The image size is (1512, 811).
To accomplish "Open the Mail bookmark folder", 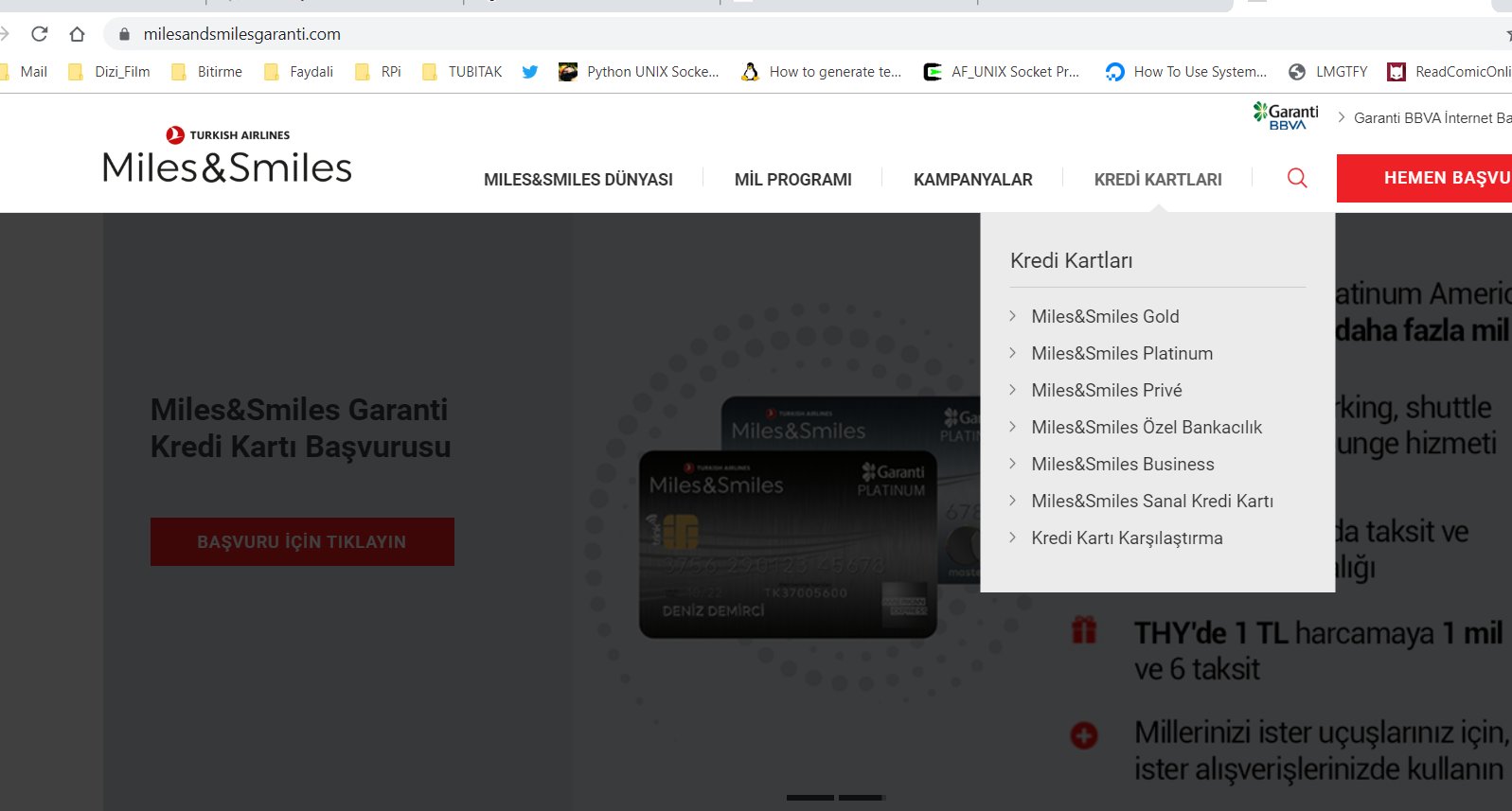I will (x=25, y=72).
